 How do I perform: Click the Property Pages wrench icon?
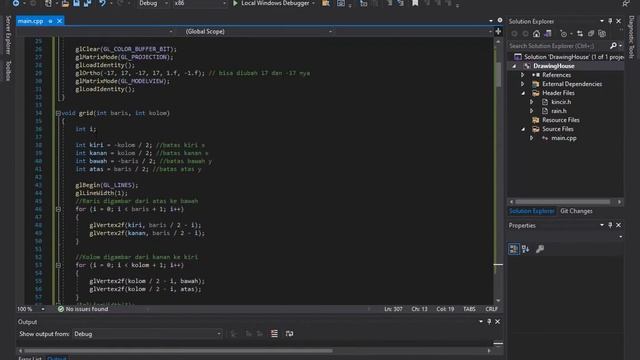(540, 249)
